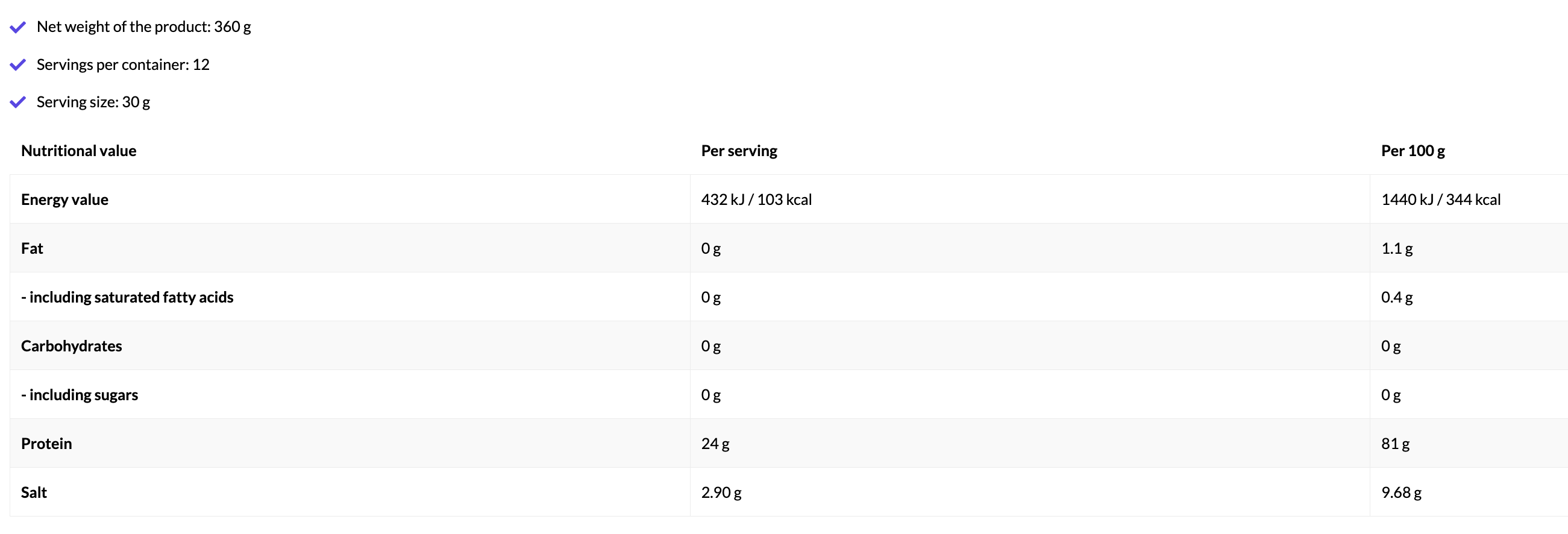Click the saturated fatty acids row label

[x=127, y=297]
